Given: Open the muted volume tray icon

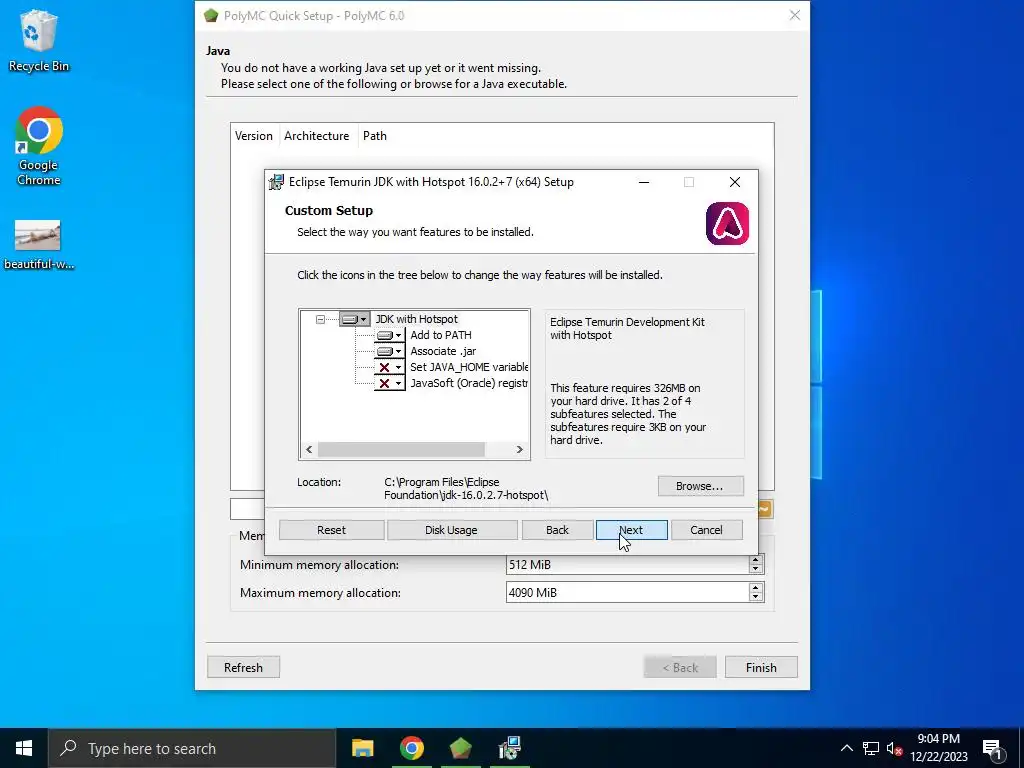Looking at the screenshot, I should click(x=894, y=748).
